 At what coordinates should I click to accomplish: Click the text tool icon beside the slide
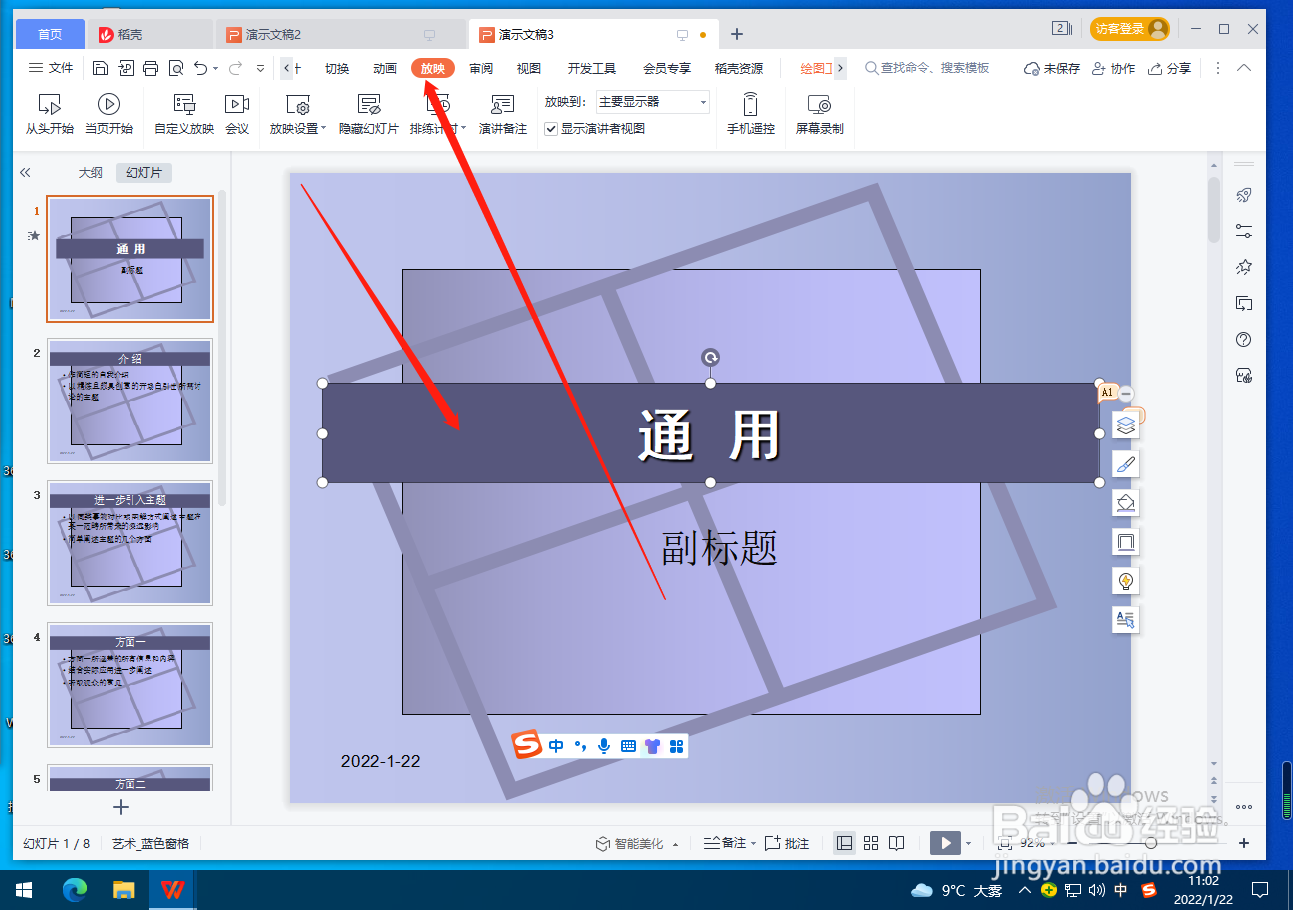coord(1126,620)
